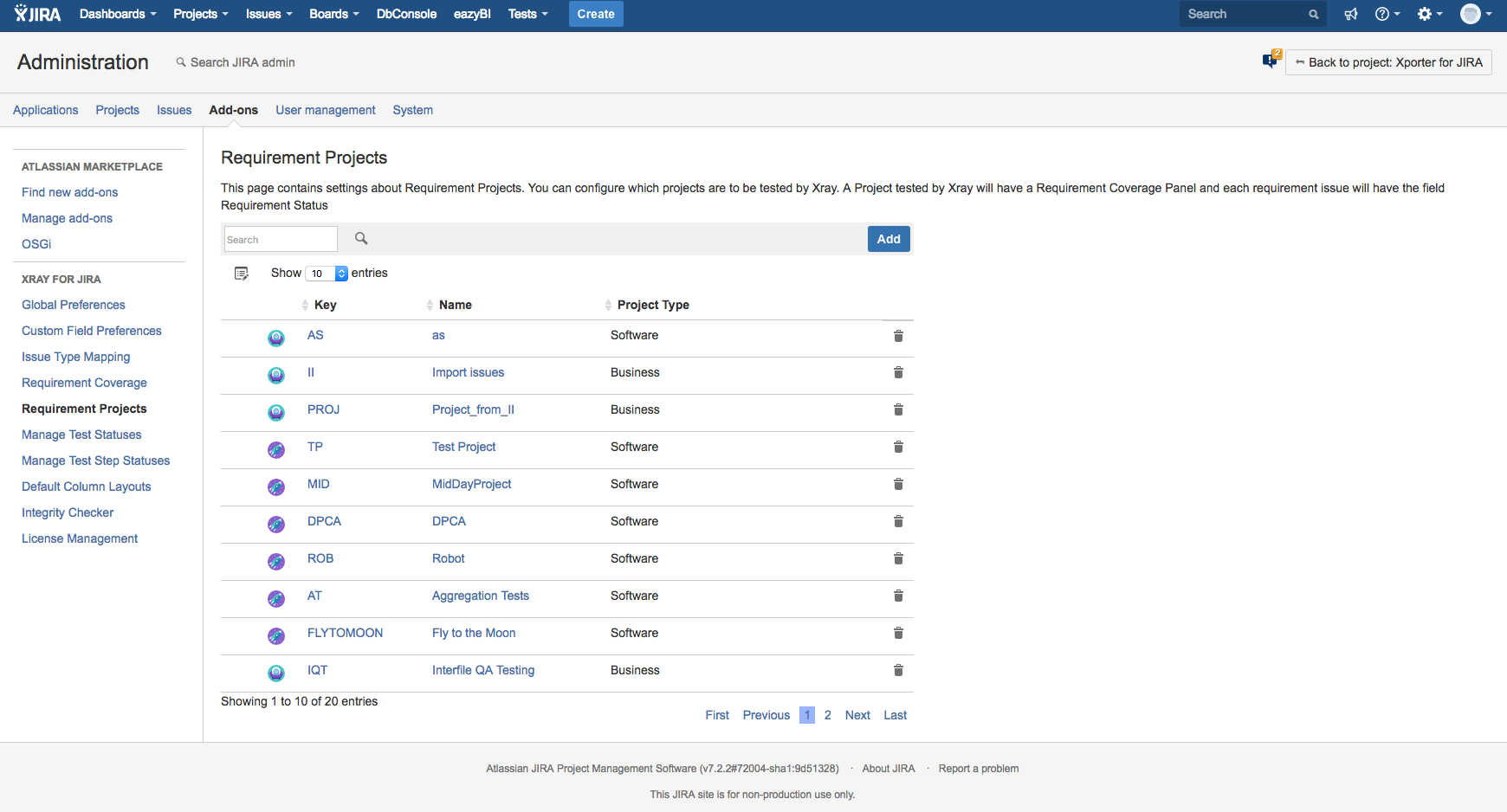Open Global Preferences in sidebar
Viewport: 1507px width, 812px height.
(74, 305)
